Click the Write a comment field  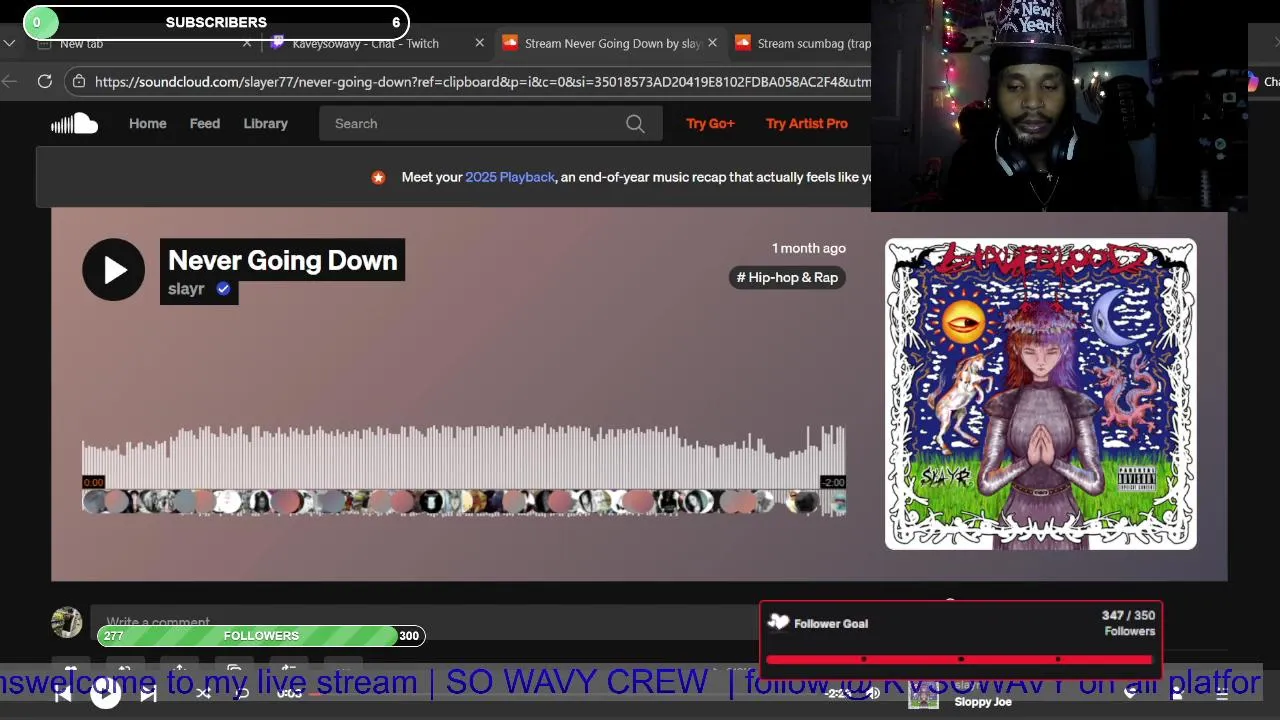pyautogui.click(x=425, y=622)
